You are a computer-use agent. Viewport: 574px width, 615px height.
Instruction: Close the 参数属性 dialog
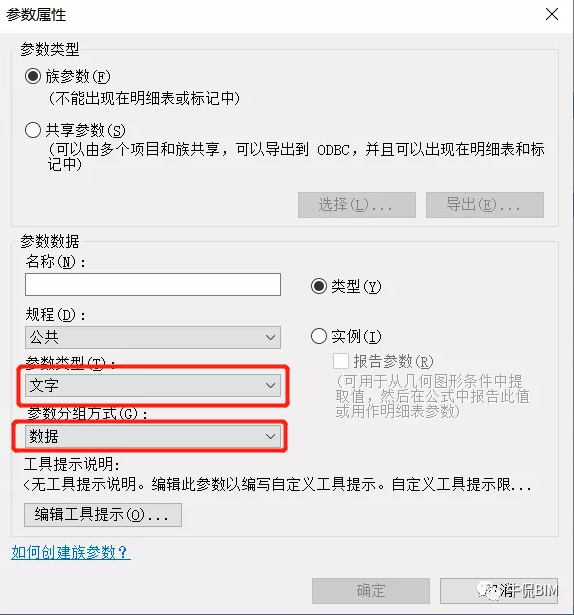coord(552,15)
